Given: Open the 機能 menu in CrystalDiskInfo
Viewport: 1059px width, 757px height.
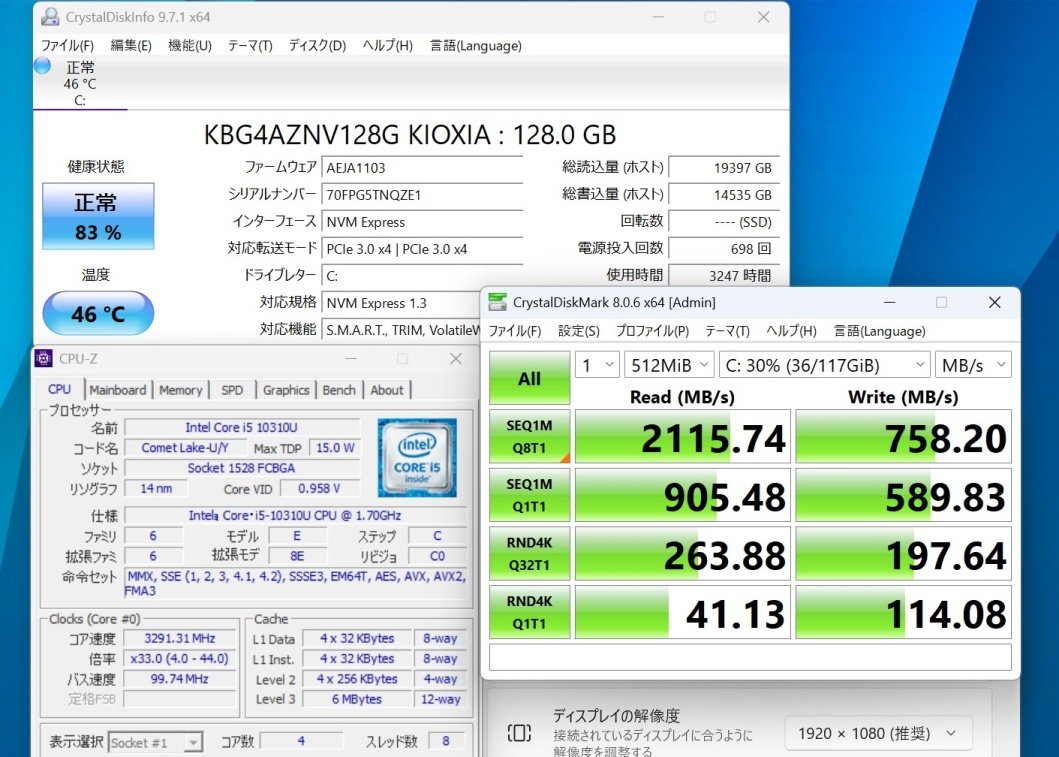Looking at the screenshot, I should coord(189,45).
